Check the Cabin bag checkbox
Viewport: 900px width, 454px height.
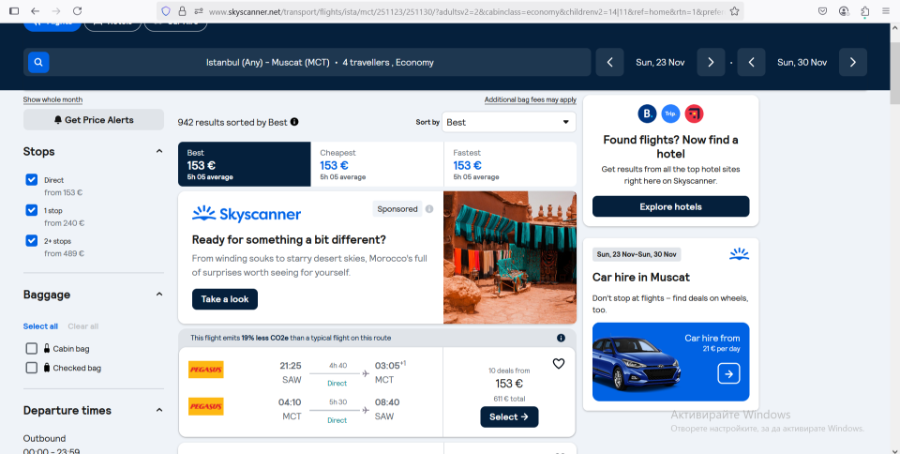pyautogui.click(x=32, y=348)
